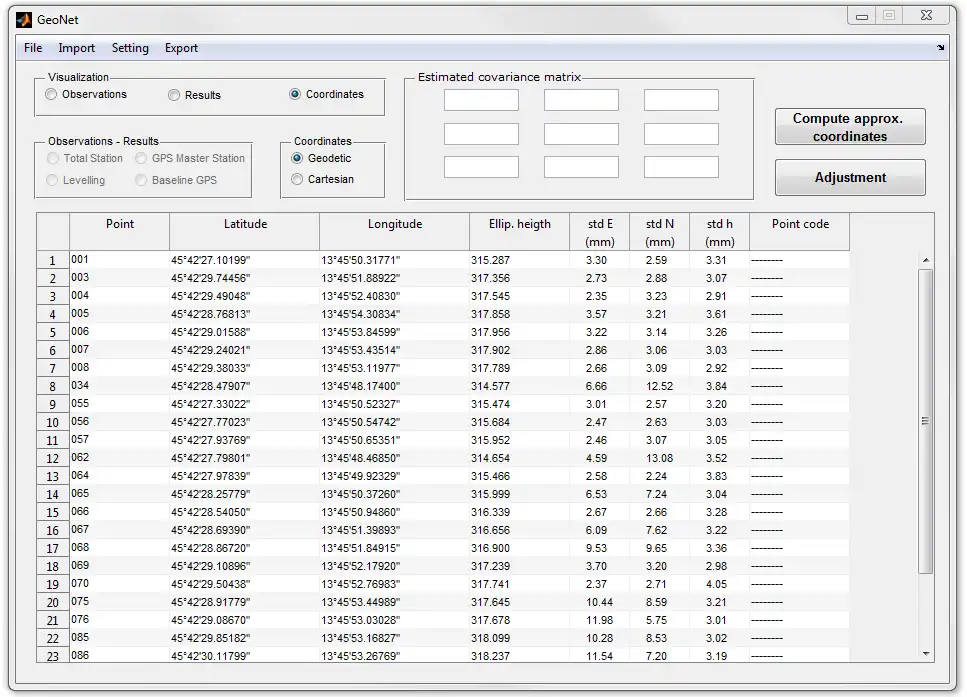Click the std N (mm) column header

click(x=659, y=232)
